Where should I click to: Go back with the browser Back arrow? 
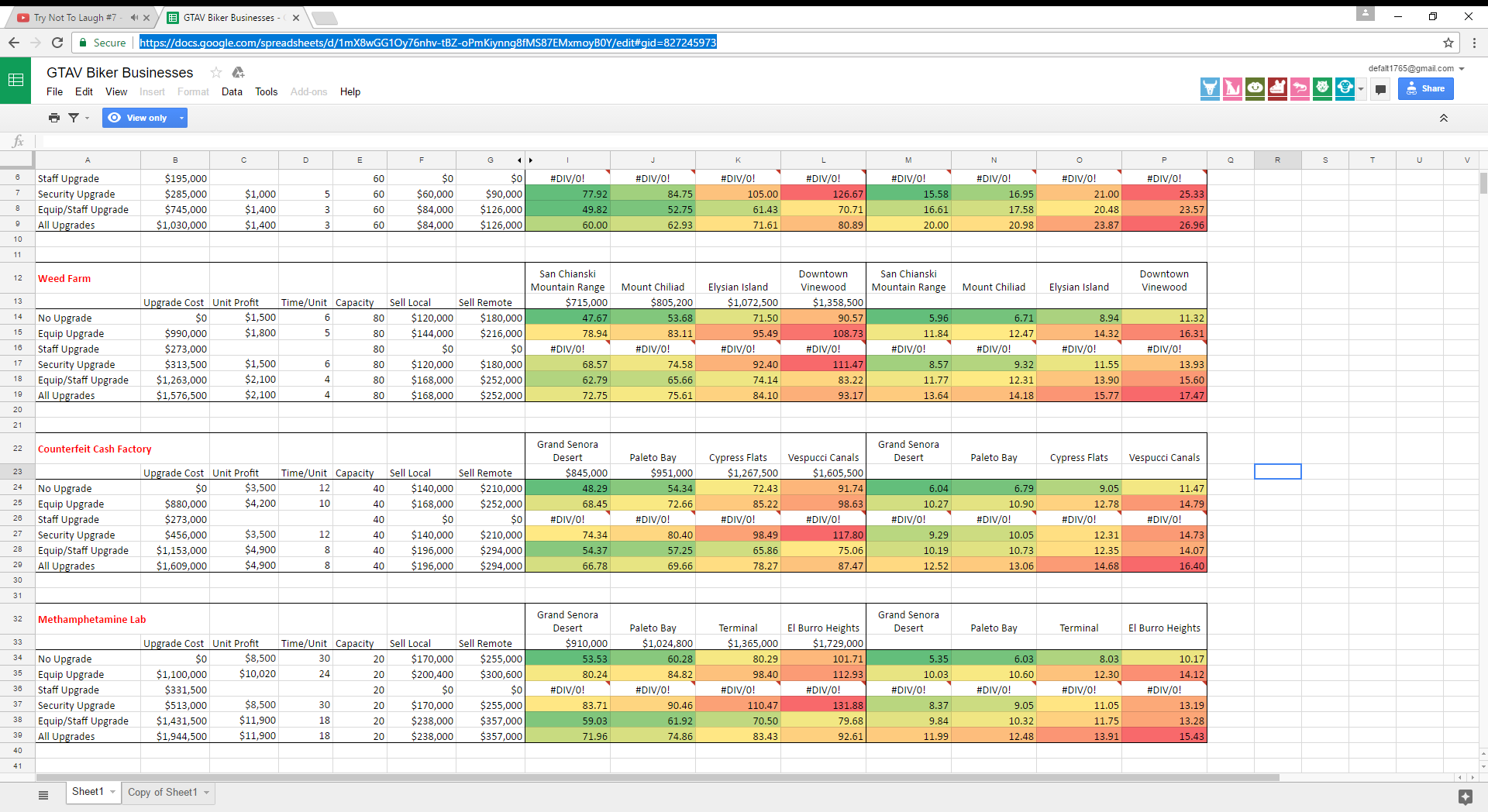click(14, 43)
